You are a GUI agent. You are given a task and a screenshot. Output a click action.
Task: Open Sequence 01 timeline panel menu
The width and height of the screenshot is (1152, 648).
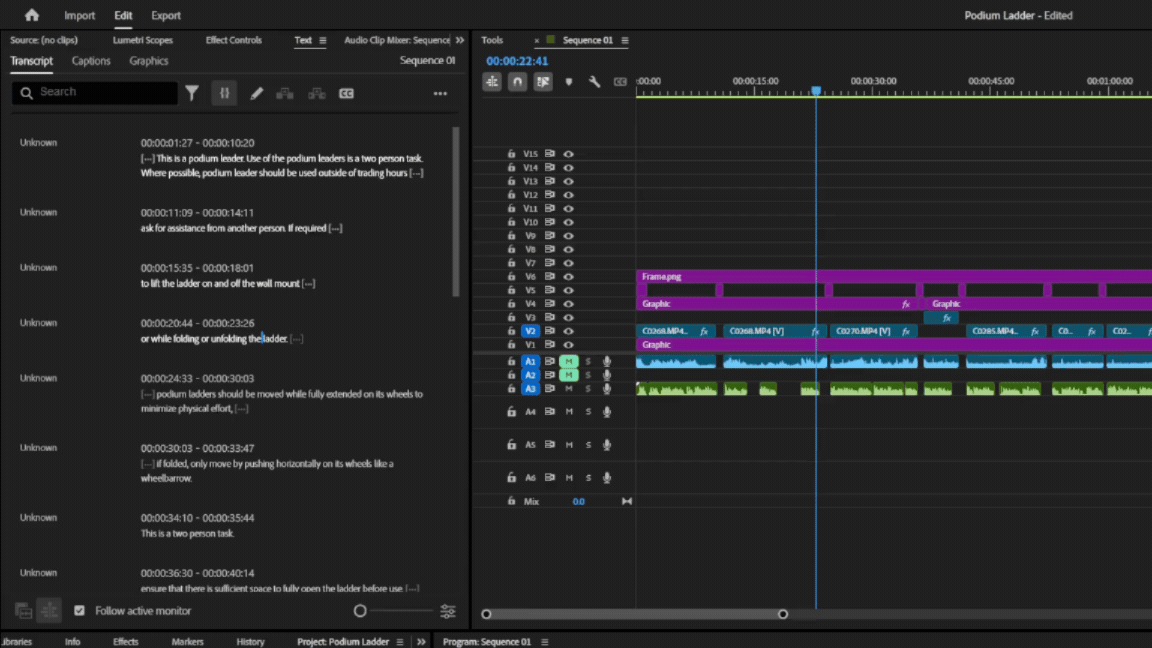[x=625, y=40]
